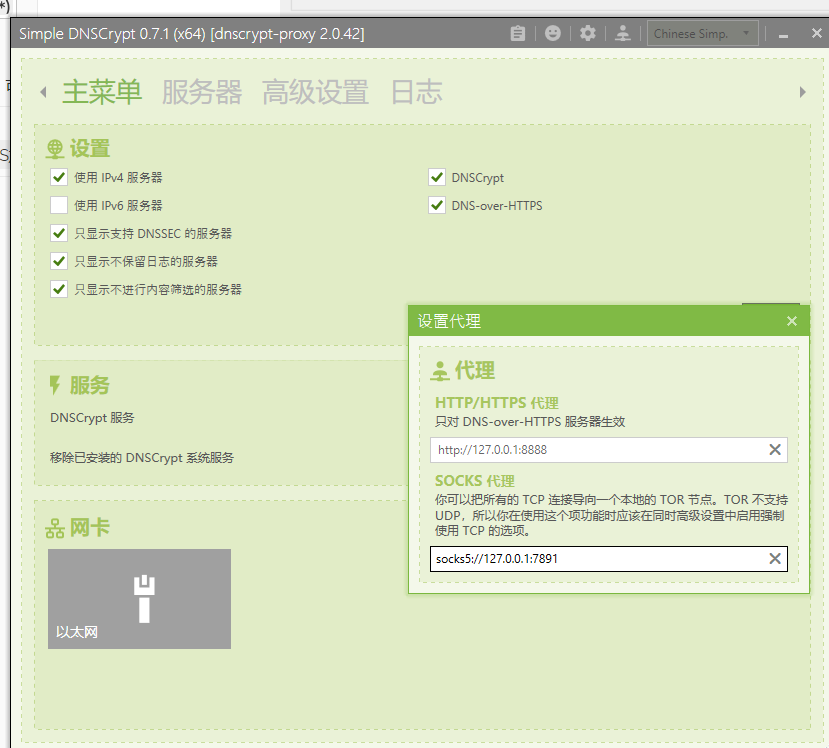Select the 以太网 network card tile

click(x=140, y=599)
